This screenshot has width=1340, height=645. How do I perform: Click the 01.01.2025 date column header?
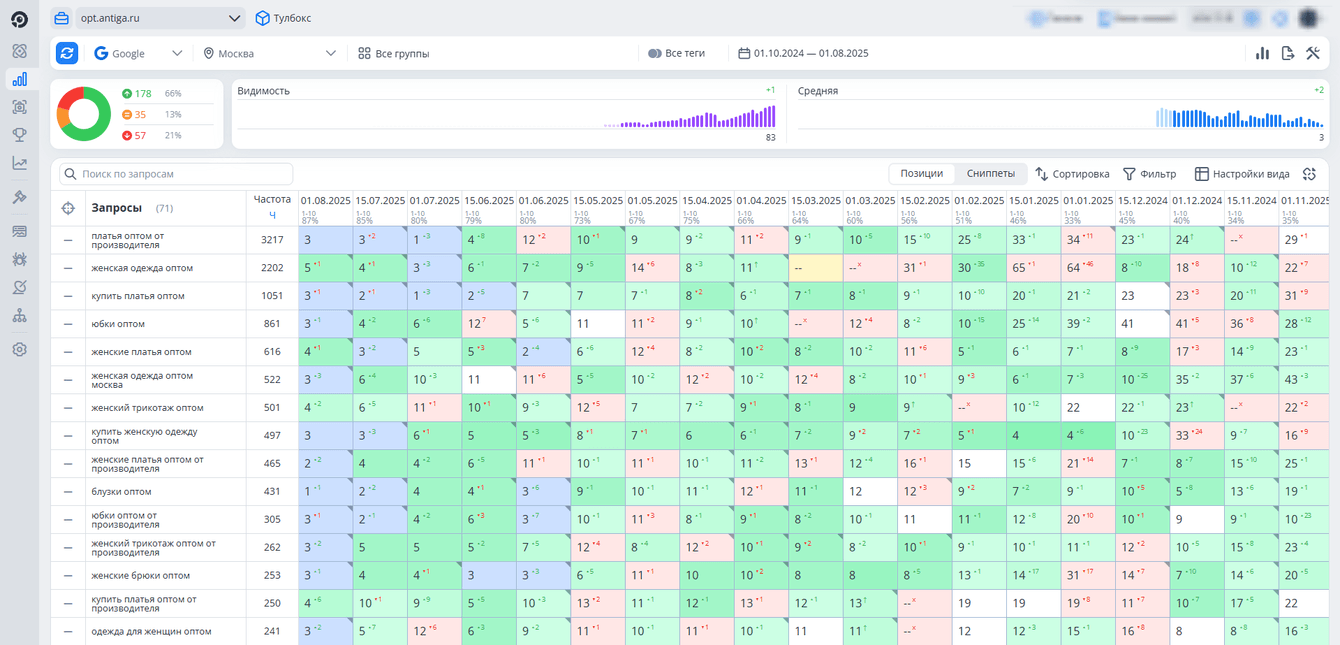[x=1088, y=200]
